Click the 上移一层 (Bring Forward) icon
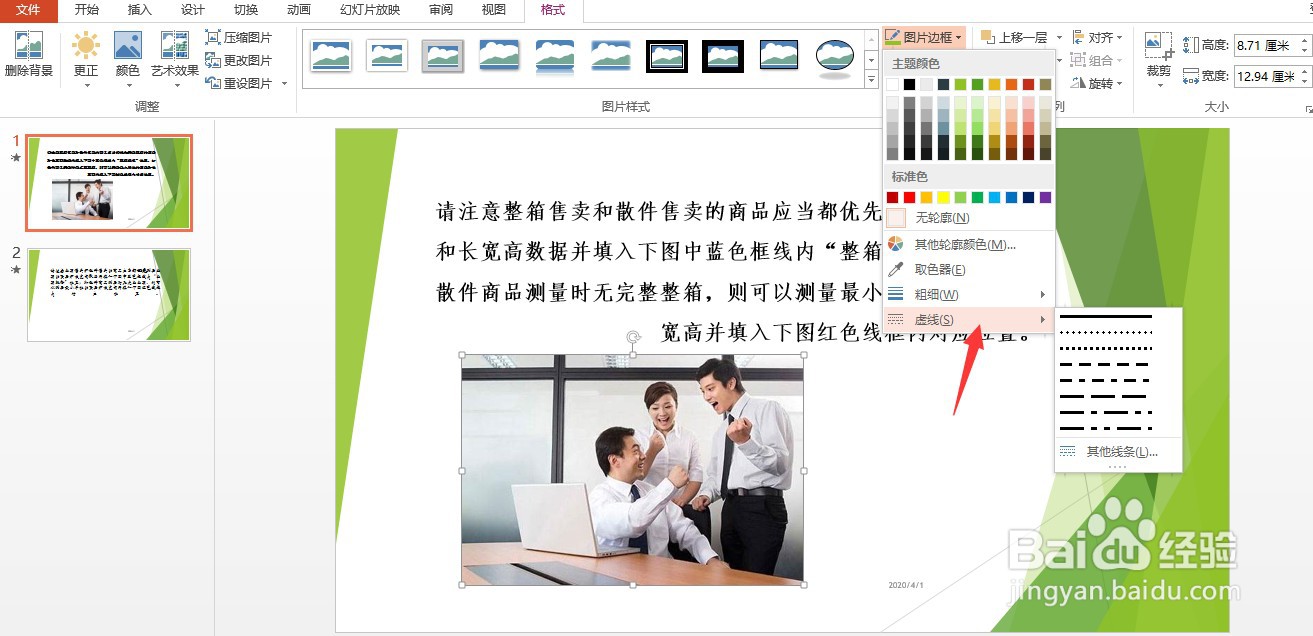The height and width of the screenshot is (636, 1313). click(1017, 36)
